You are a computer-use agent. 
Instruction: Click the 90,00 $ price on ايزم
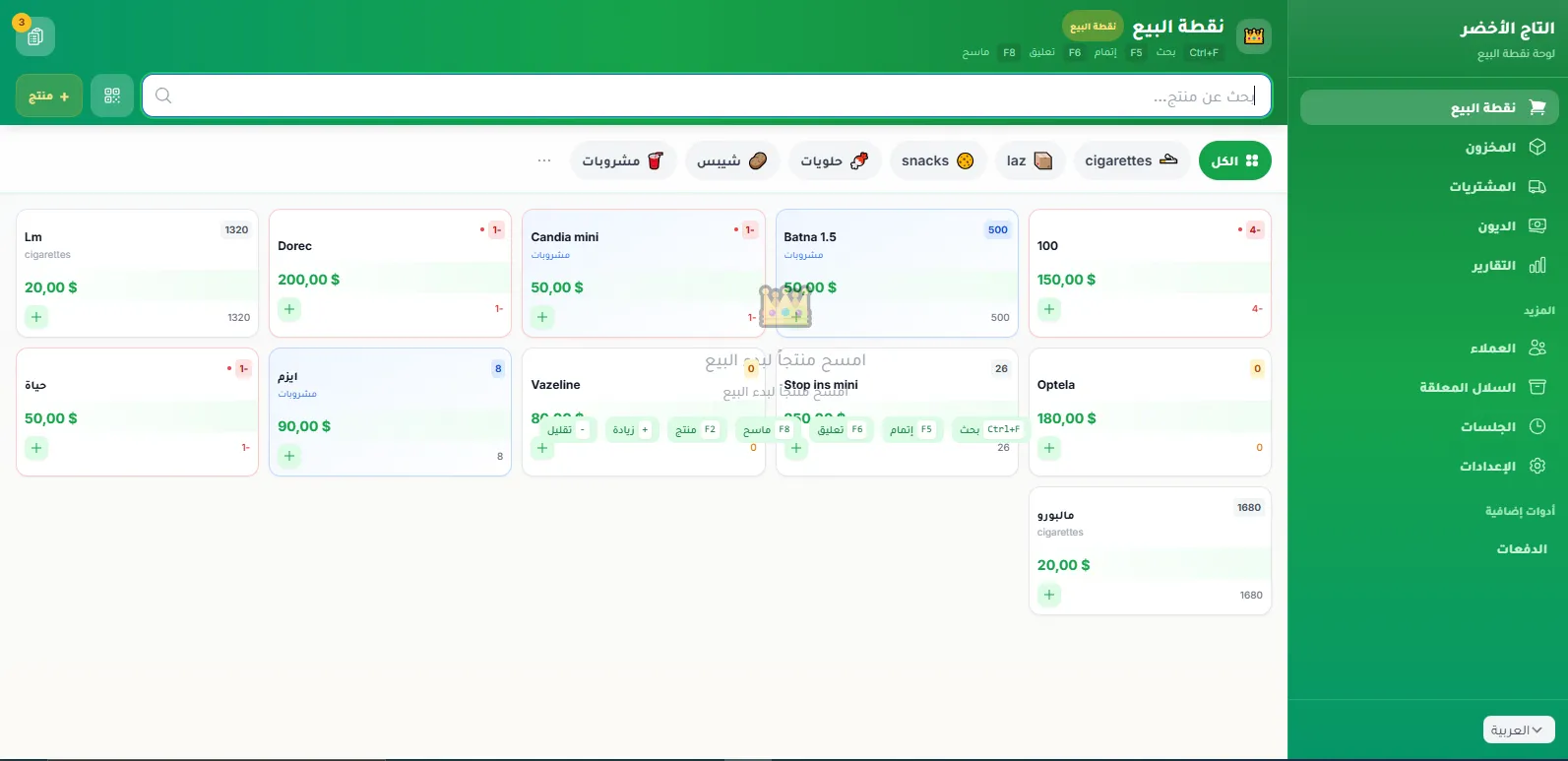[305, 426]
